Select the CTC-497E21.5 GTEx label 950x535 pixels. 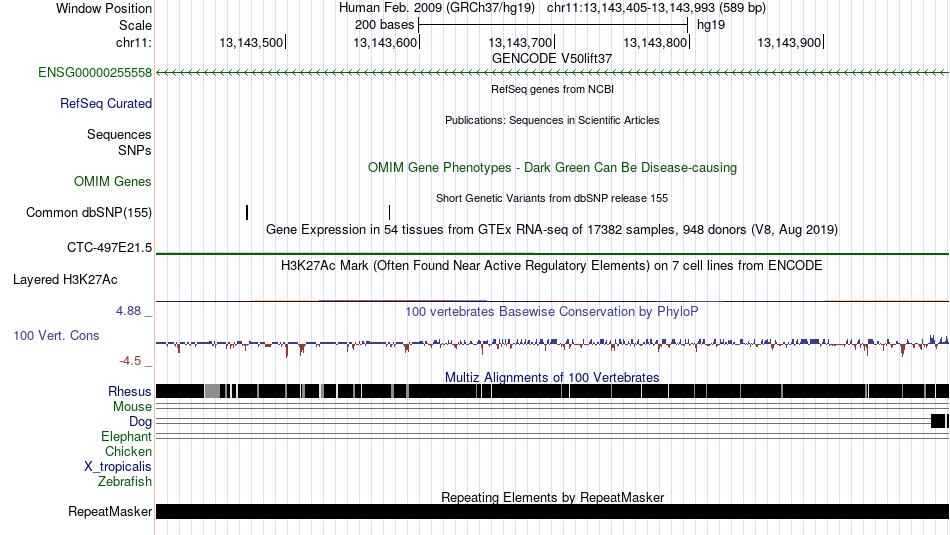point(109,248)
